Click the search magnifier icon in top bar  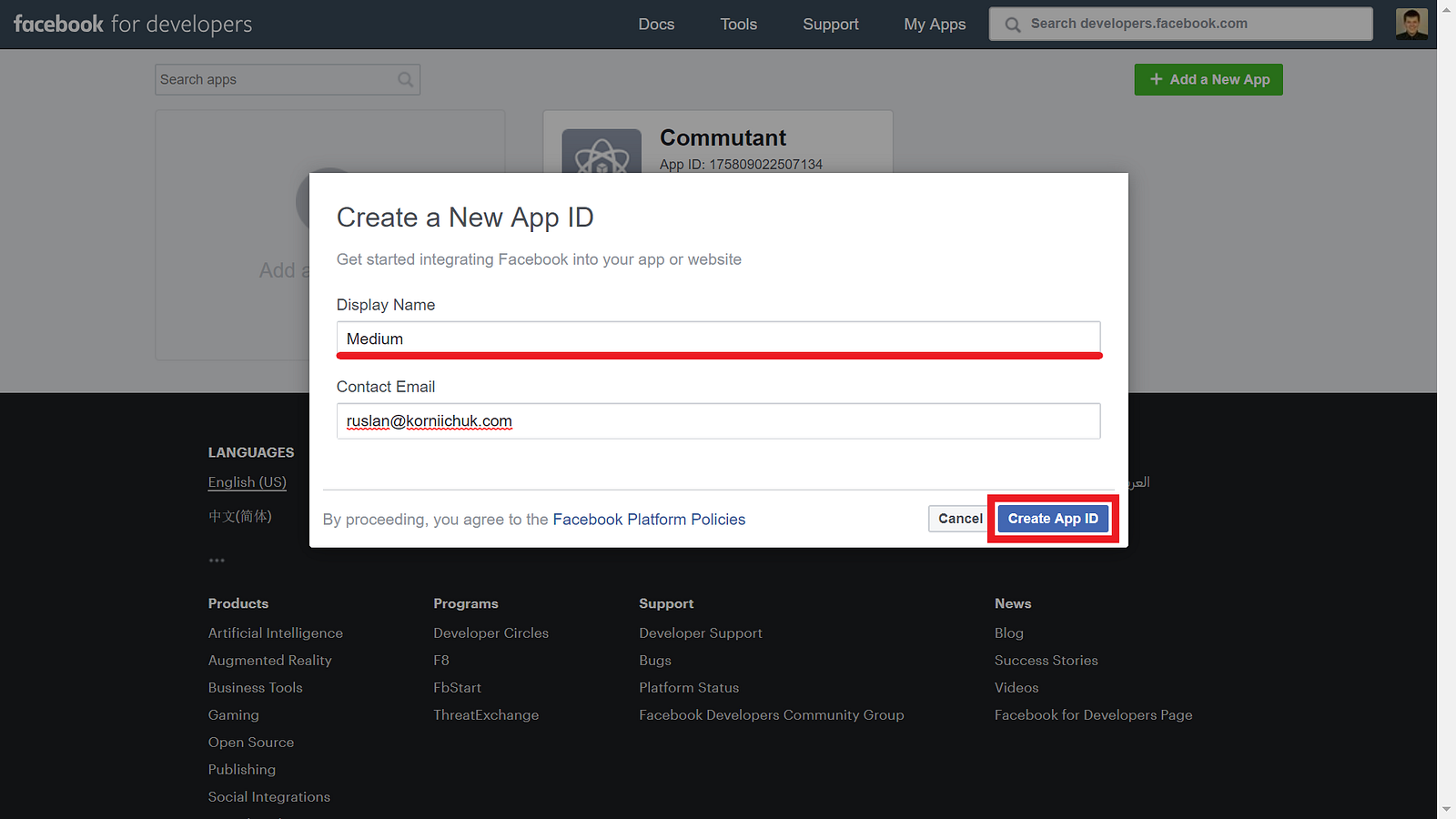[x=1012, y=25]
